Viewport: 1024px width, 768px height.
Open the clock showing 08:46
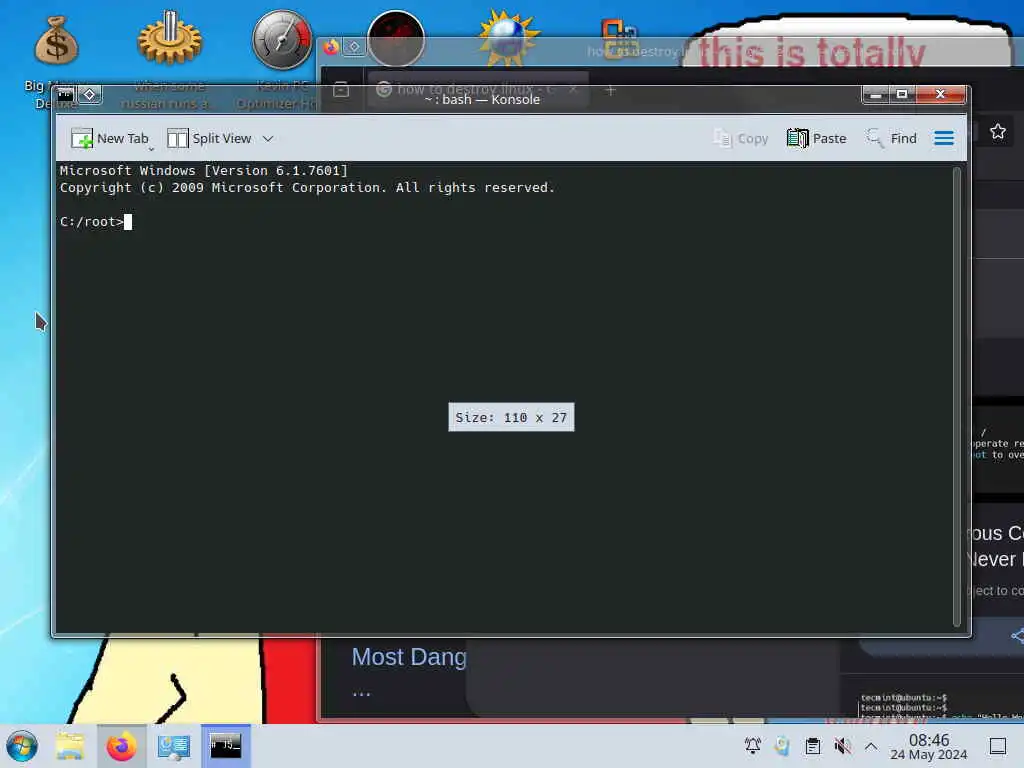coord(929,746)
